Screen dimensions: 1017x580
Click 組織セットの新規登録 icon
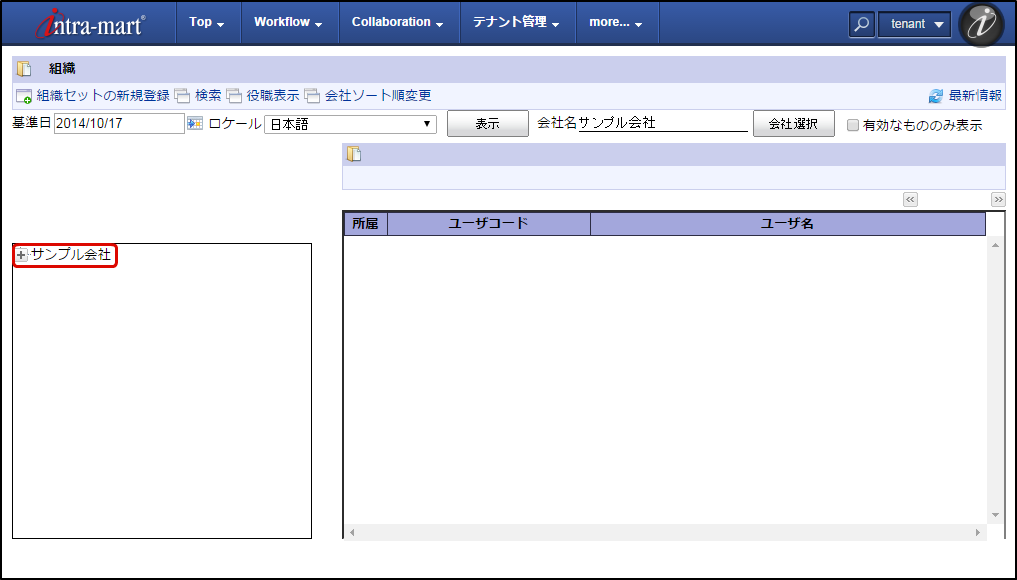[24, 96]
